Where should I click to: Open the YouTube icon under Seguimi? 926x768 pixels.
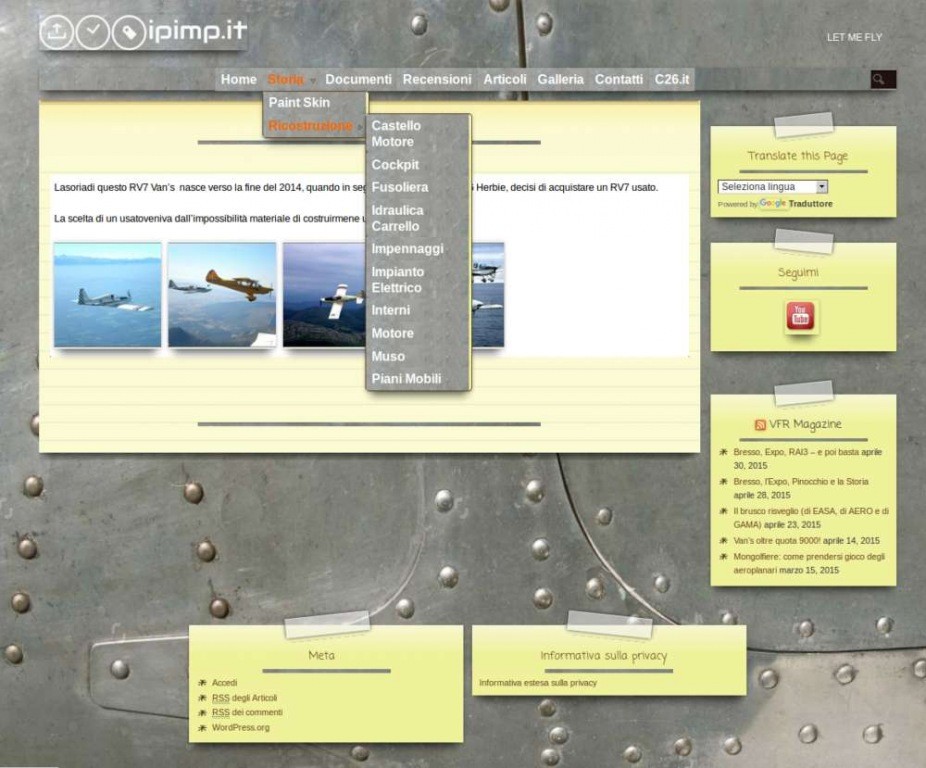(x=800, y=317)
